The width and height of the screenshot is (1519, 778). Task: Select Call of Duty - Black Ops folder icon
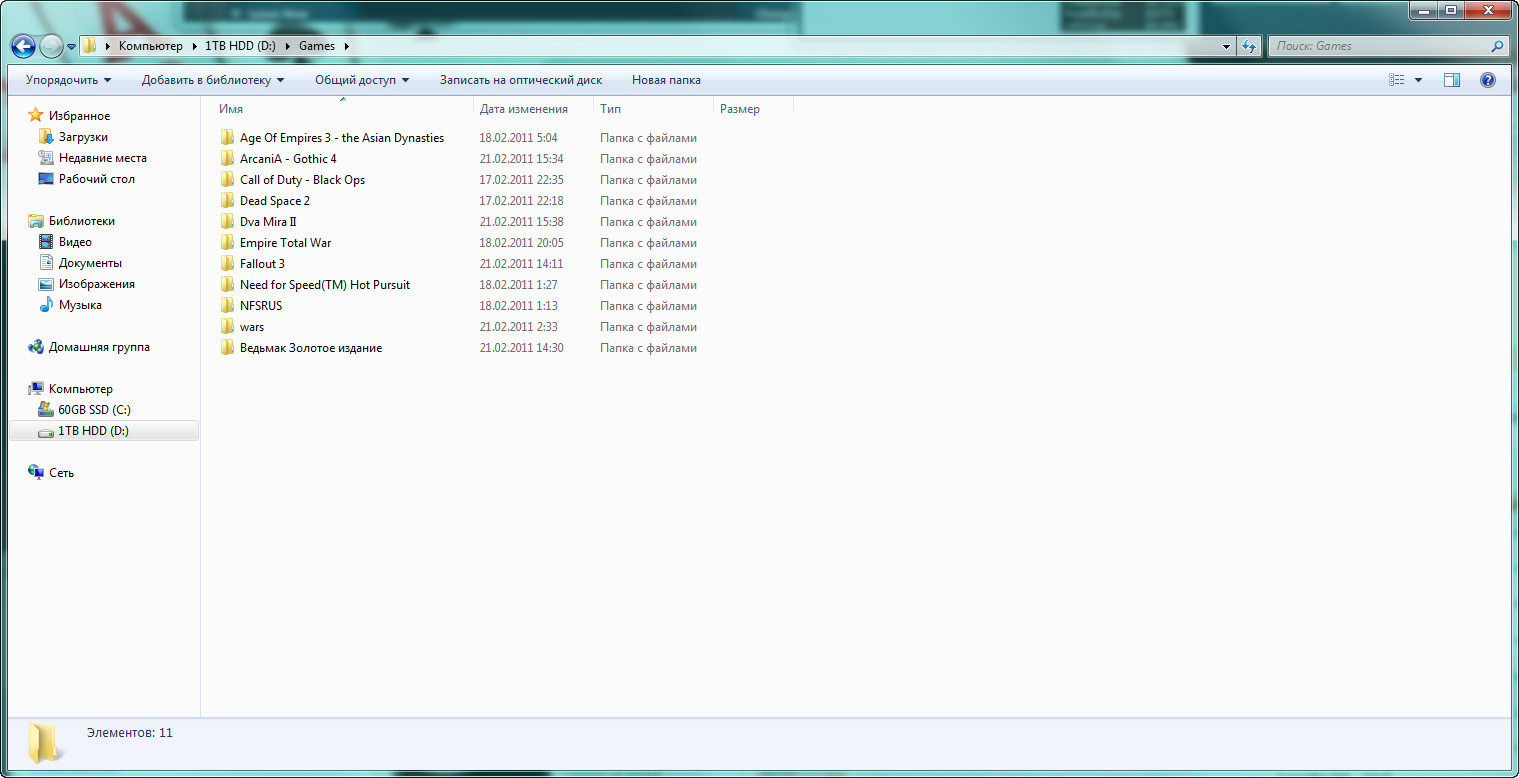tap(228, 180)
